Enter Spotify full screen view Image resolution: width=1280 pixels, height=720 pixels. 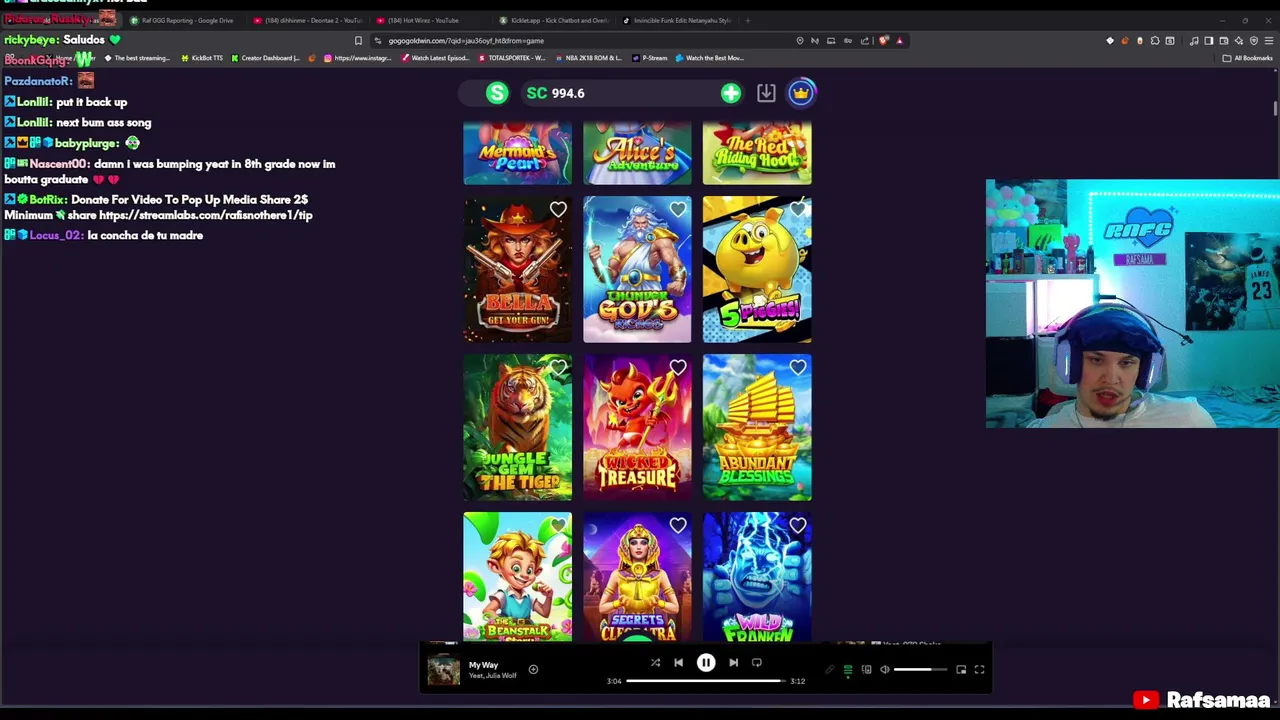[x=980, y=670]
